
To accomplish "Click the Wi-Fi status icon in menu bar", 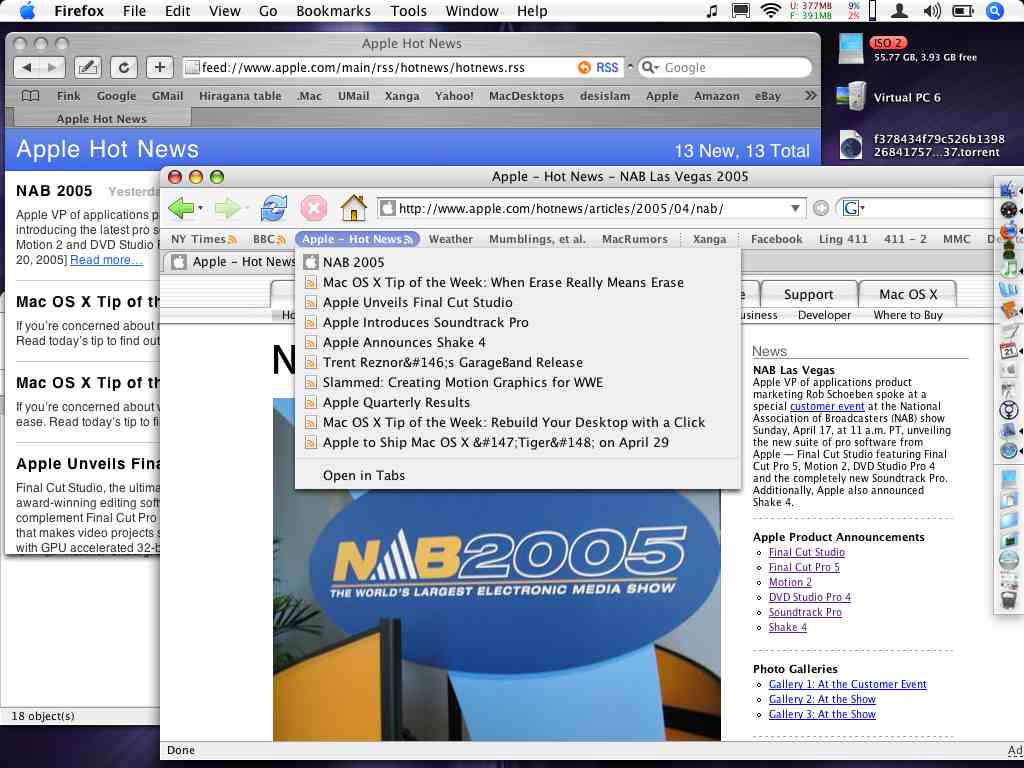I will tap(771, 10).
